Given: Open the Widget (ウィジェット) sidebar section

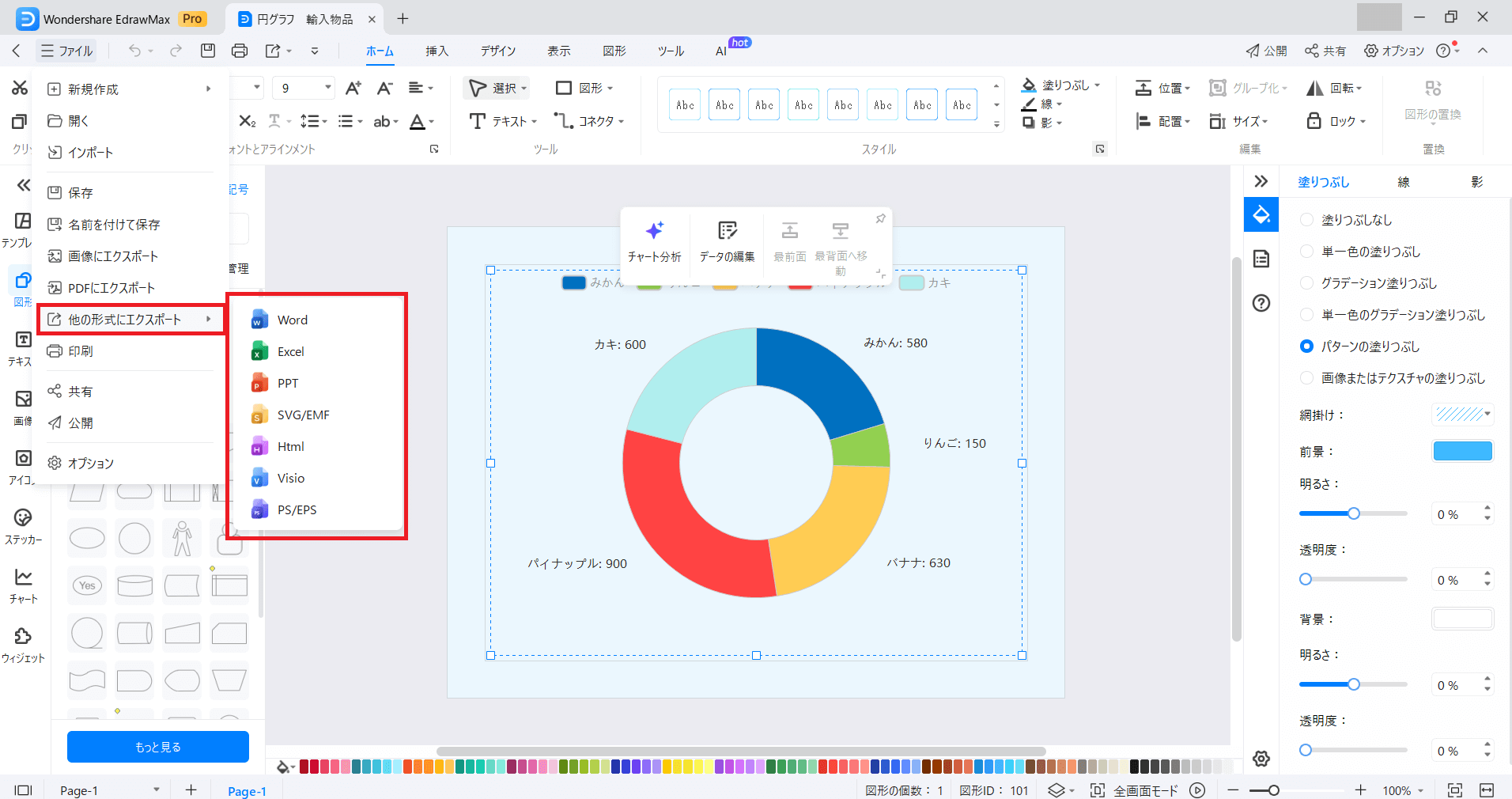Looking at the screenshot, I should tap(24, 646).
